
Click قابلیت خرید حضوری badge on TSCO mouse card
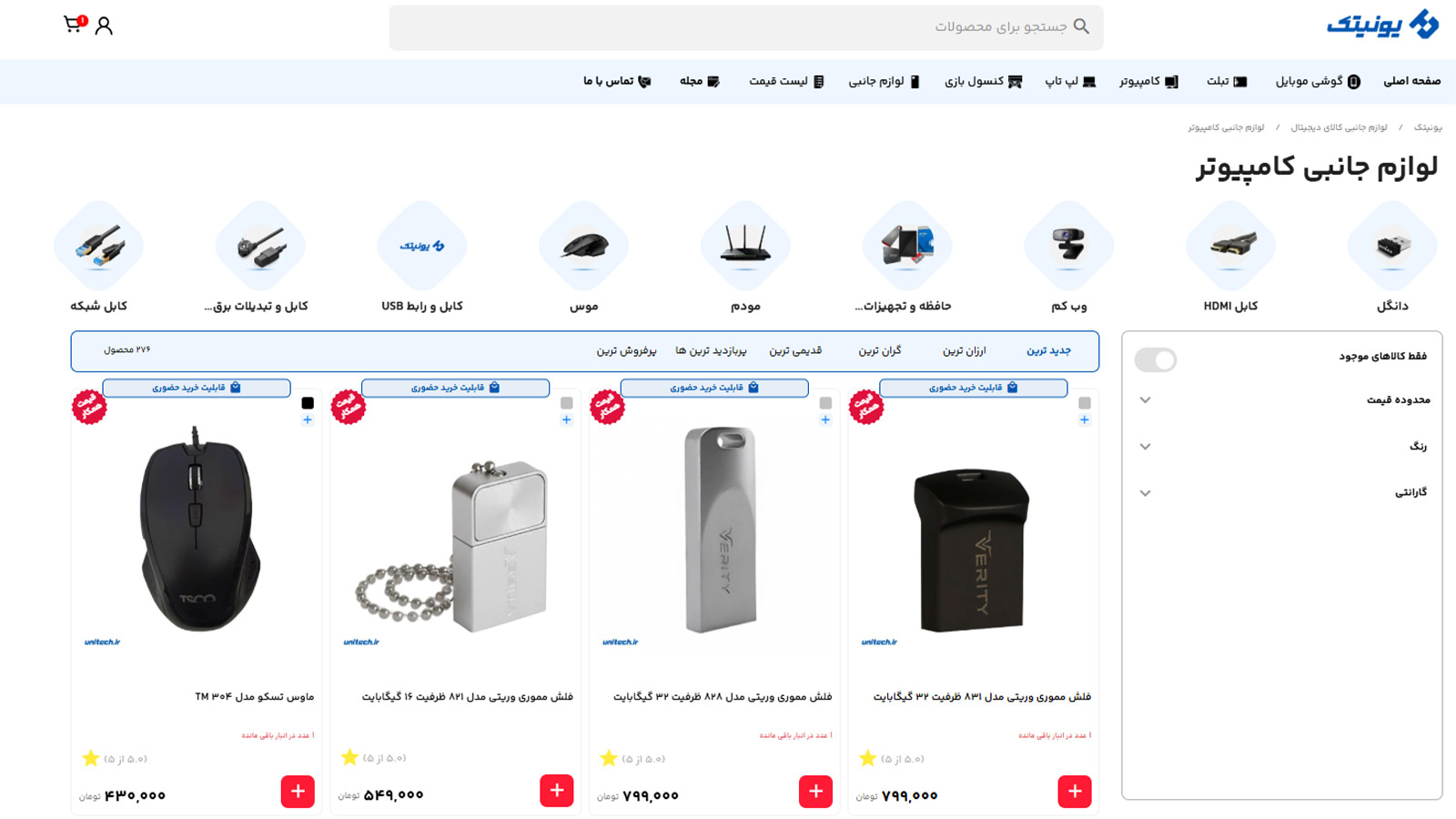(197, 388)
